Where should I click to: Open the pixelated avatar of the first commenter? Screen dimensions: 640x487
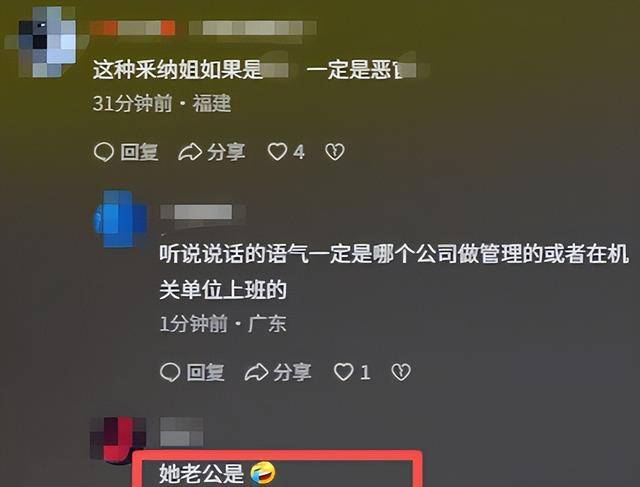coord(47,41)
